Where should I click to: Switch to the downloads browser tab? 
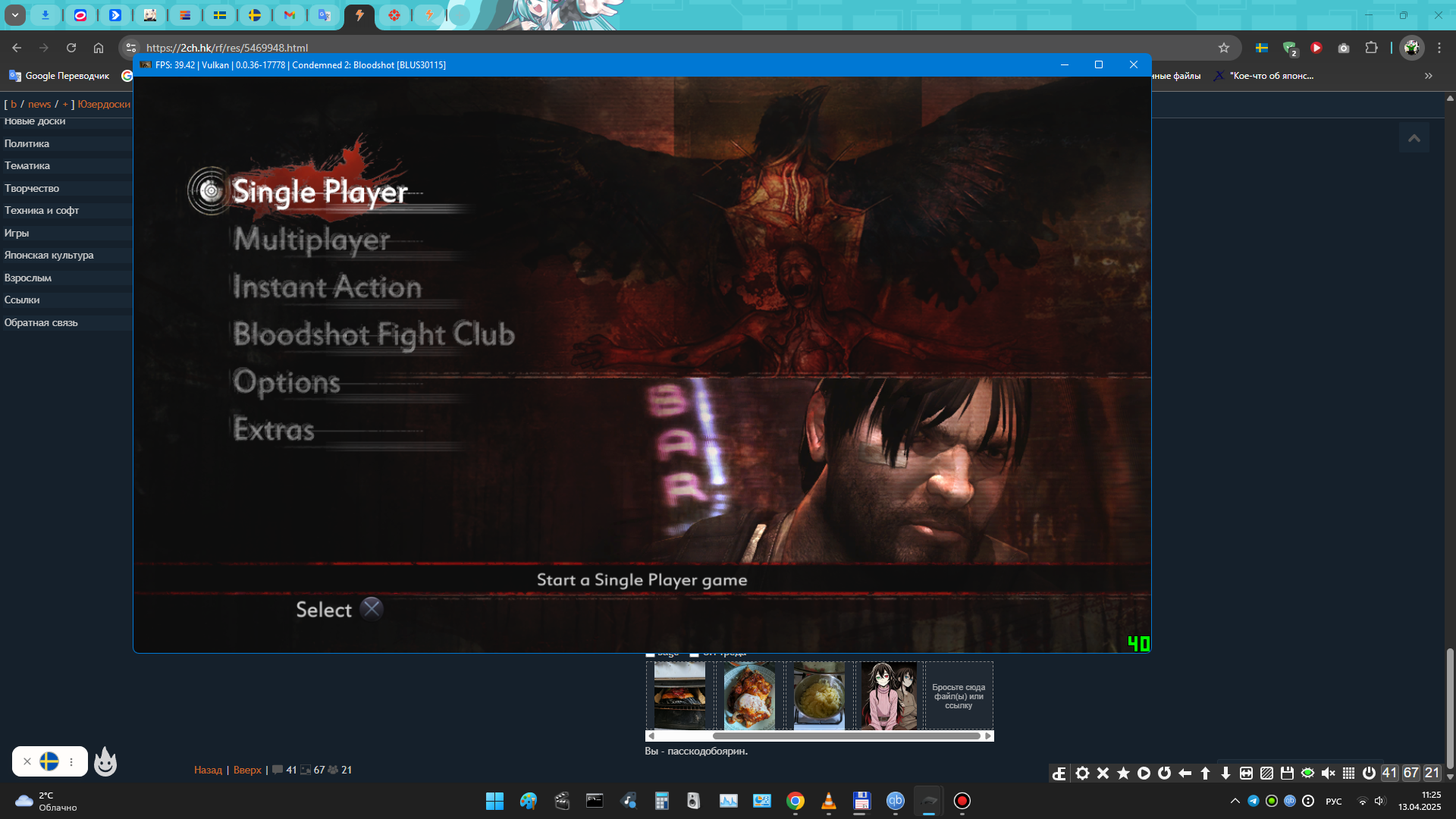click(x=45, y=14)
